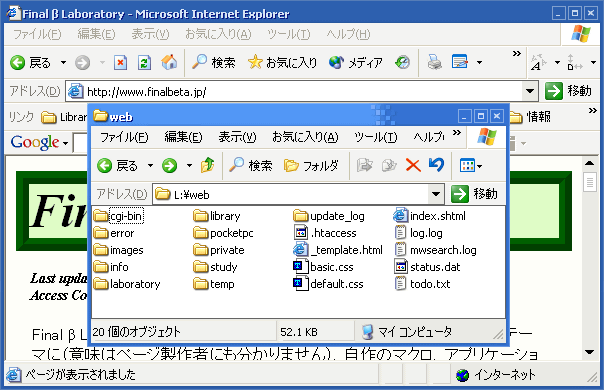Open the Search (検索) pane in Internet Explorer

(x=213, y=62)
